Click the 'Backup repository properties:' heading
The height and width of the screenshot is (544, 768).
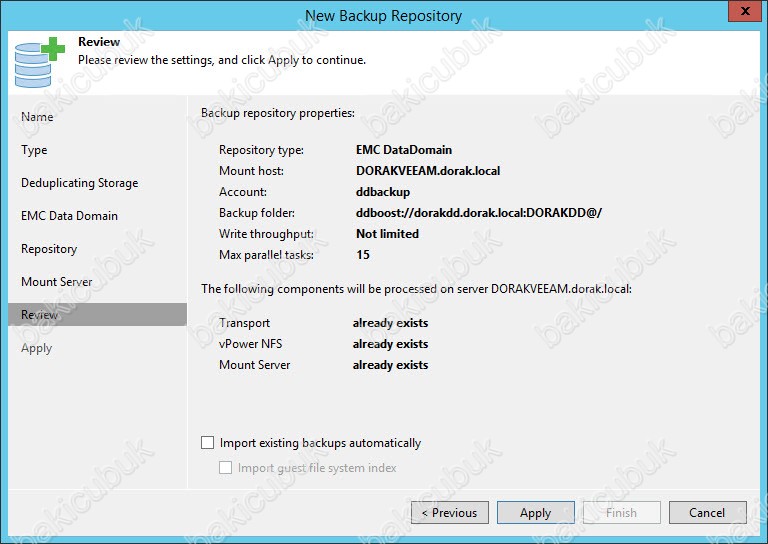tap(278, 113)
